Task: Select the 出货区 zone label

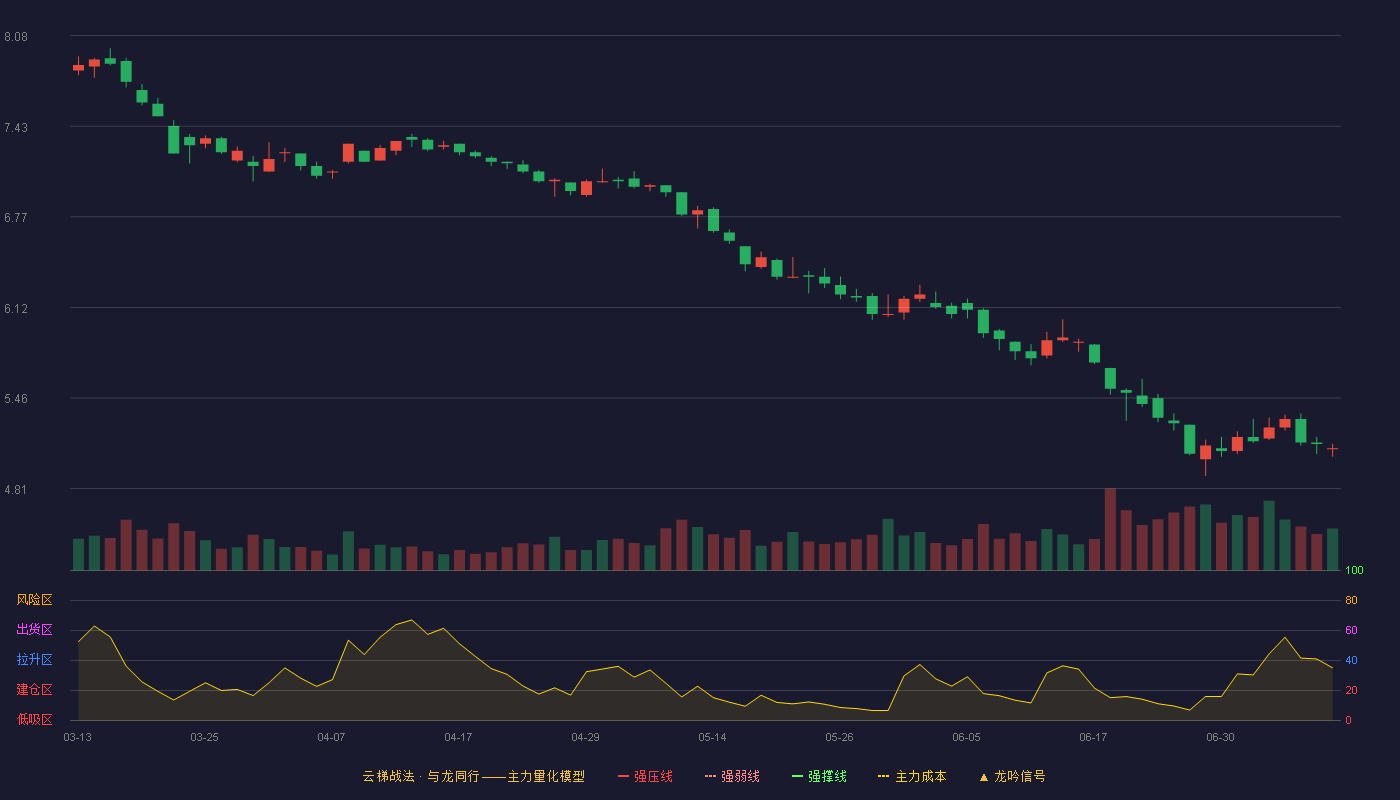Action: click(x=35, y=630)
